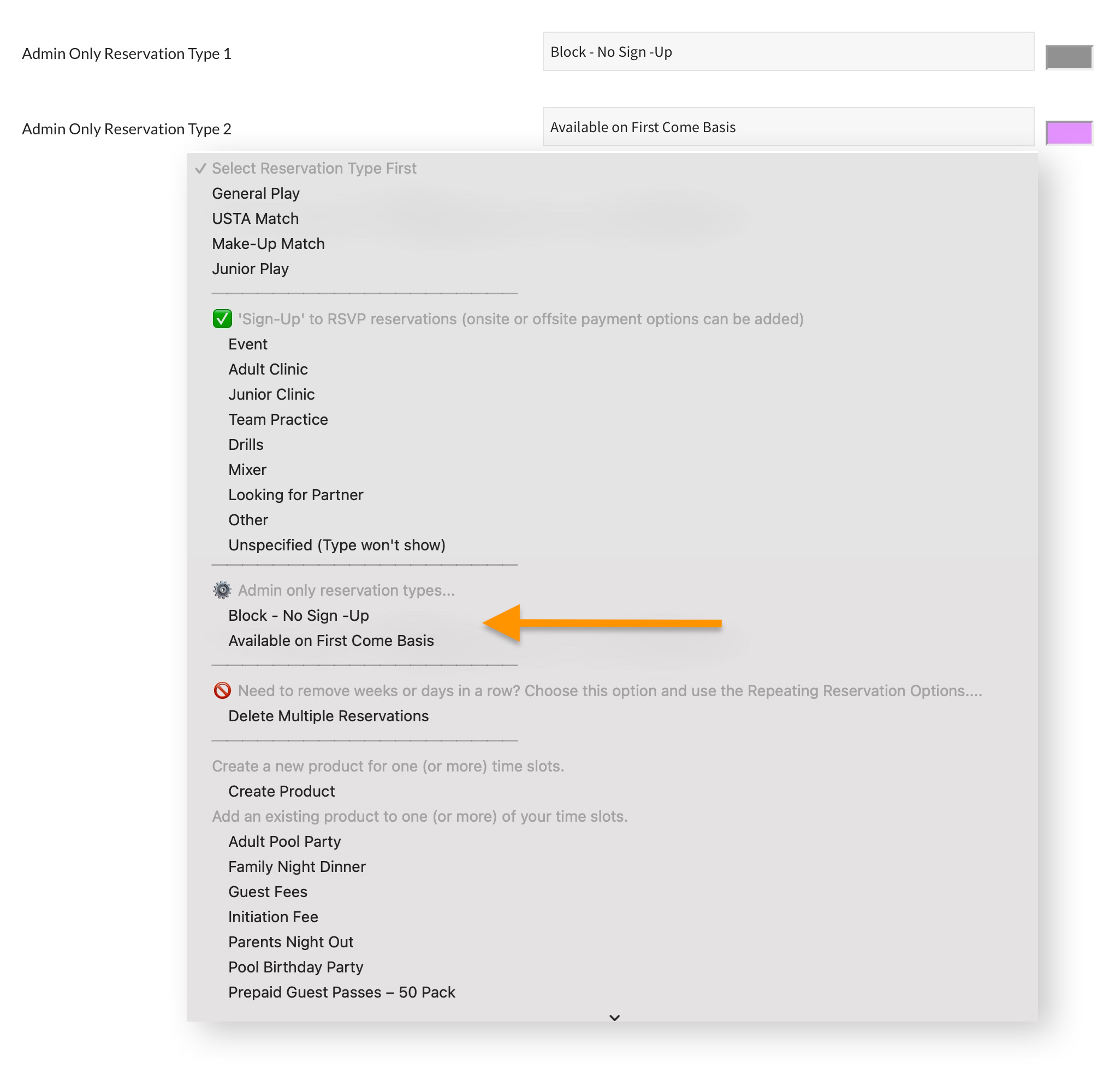Pick the Junior Clinic option

pos(271,394)
